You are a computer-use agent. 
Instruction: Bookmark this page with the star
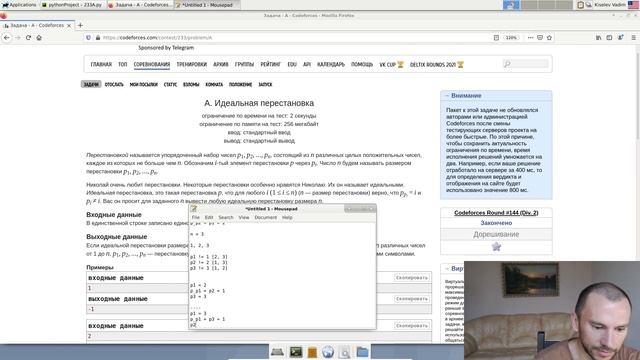tap(549, 38)
